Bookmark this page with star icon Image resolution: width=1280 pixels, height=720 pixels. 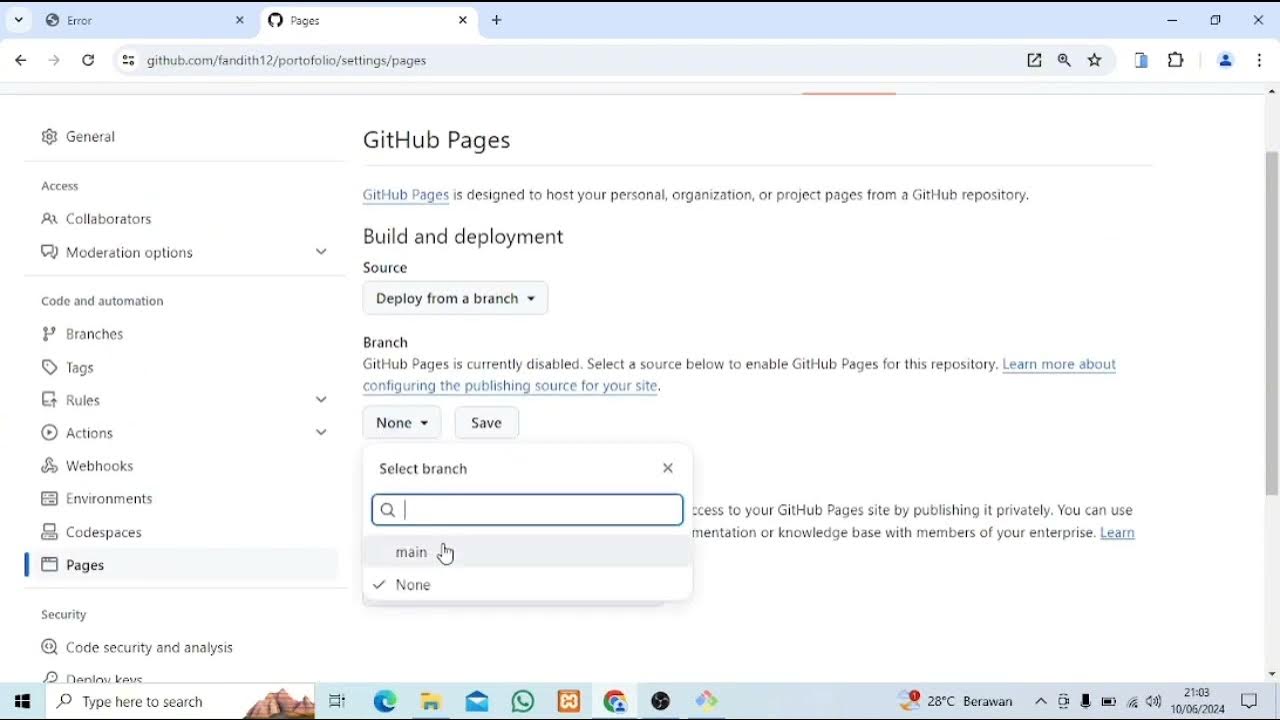tap(1095, 60)
